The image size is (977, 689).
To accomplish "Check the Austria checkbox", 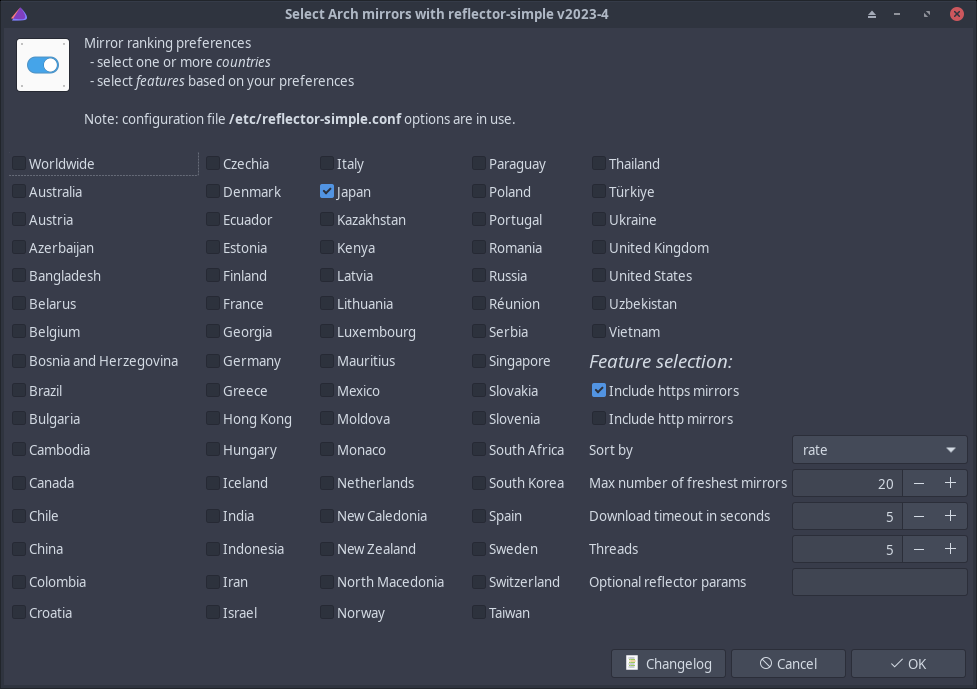I will 19,219.
